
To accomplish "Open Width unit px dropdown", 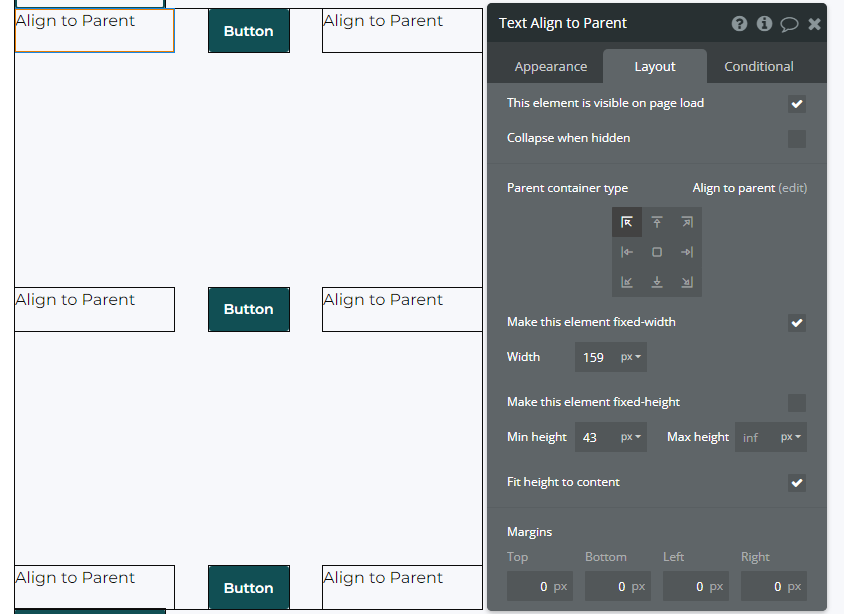I will (x=631, y=357).
